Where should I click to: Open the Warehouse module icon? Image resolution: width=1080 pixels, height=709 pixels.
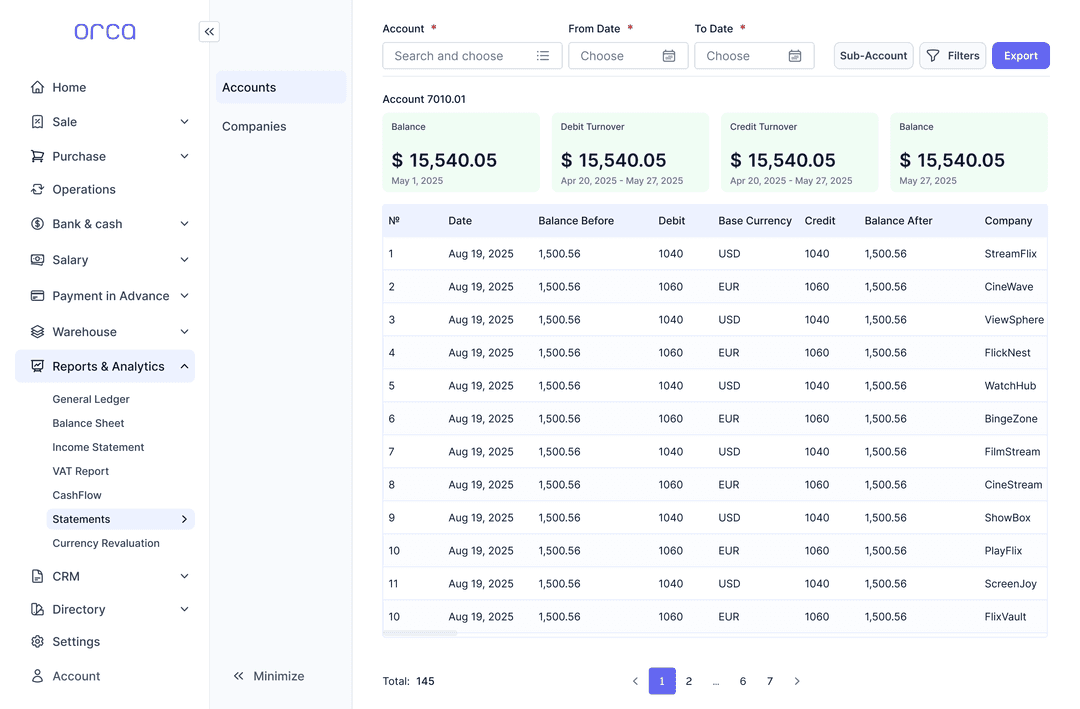click(37, 331)
